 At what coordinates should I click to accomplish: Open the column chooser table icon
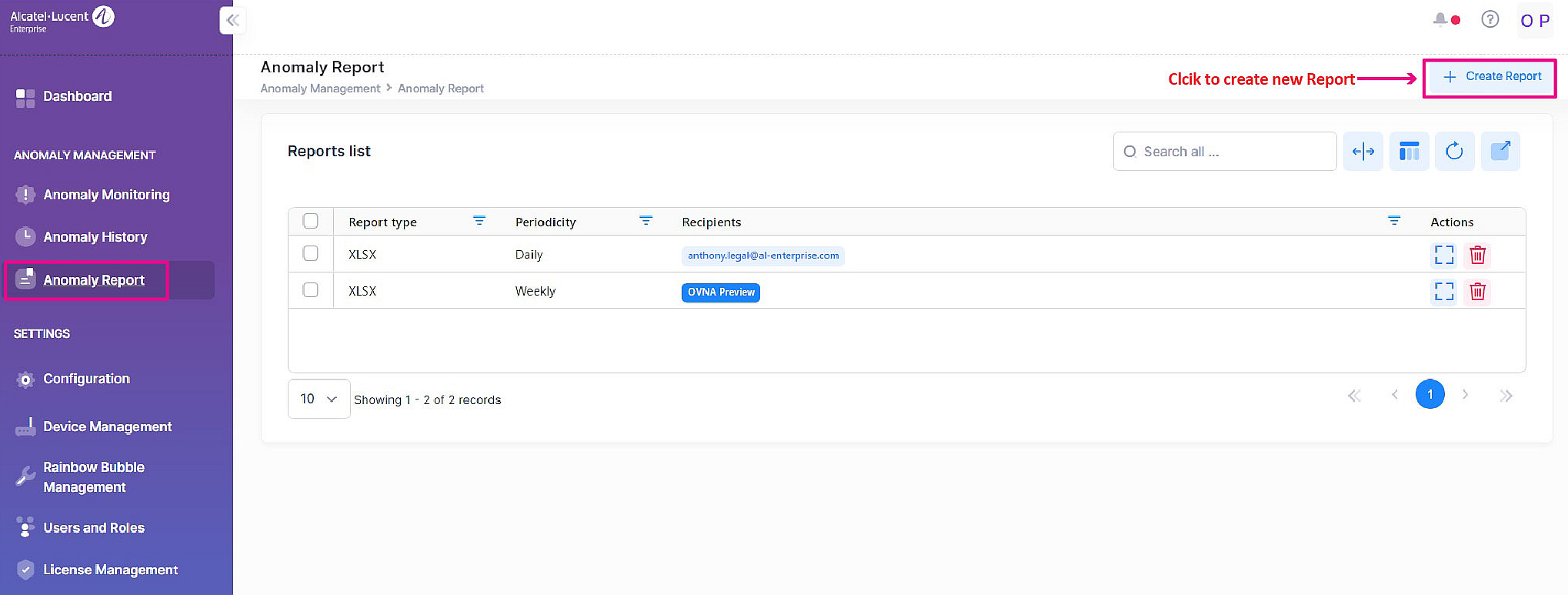pyautogui.click(x=1409, y=152)
